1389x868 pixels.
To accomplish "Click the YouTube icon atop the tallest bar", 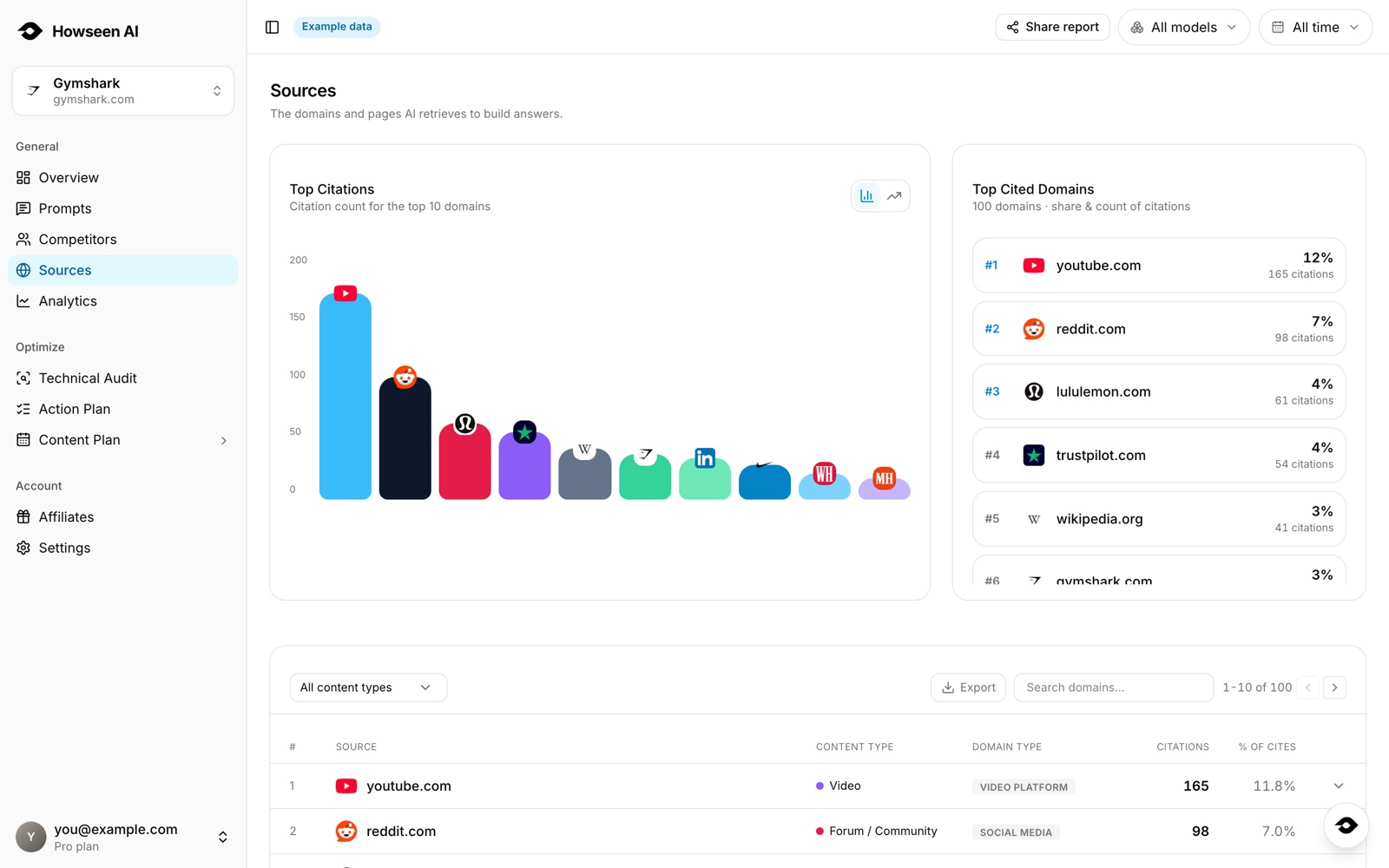I will [346, 293].
